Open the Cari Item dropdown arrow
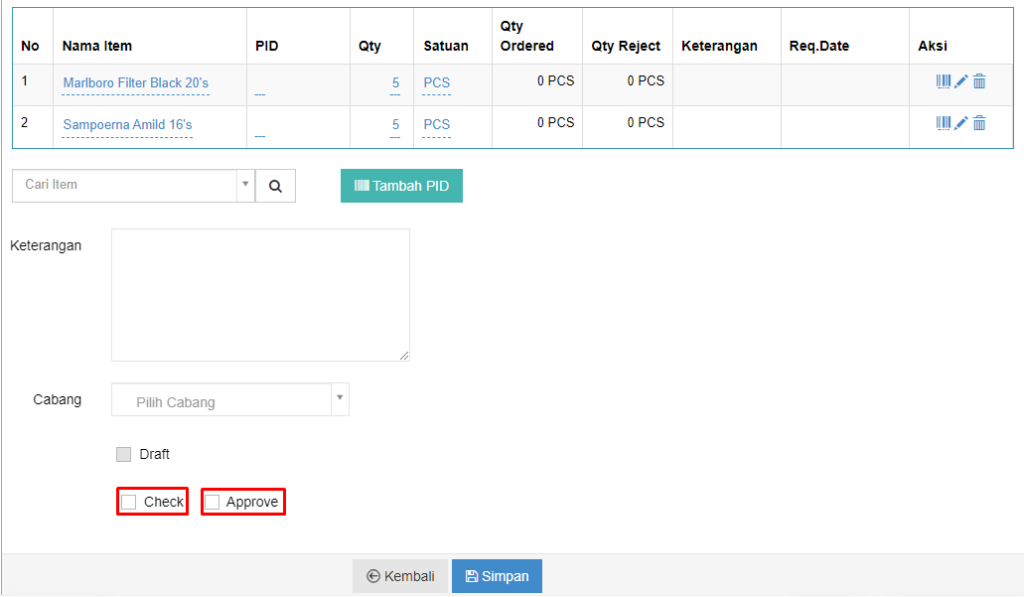This screenshot has width=1024, height=597. 245,185
